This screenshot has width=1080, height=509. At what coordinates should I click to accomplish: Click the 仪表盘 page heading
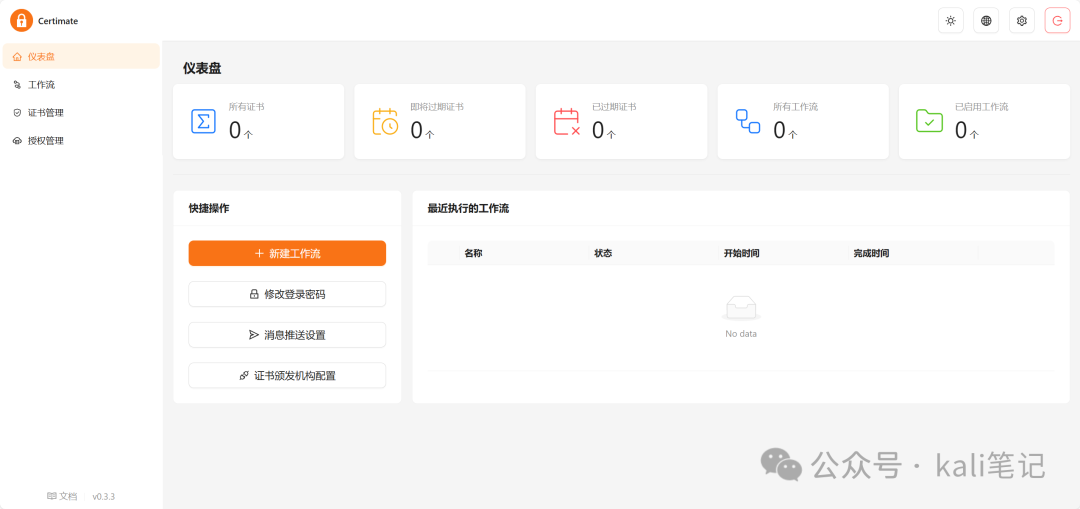(x=202, y=68)
